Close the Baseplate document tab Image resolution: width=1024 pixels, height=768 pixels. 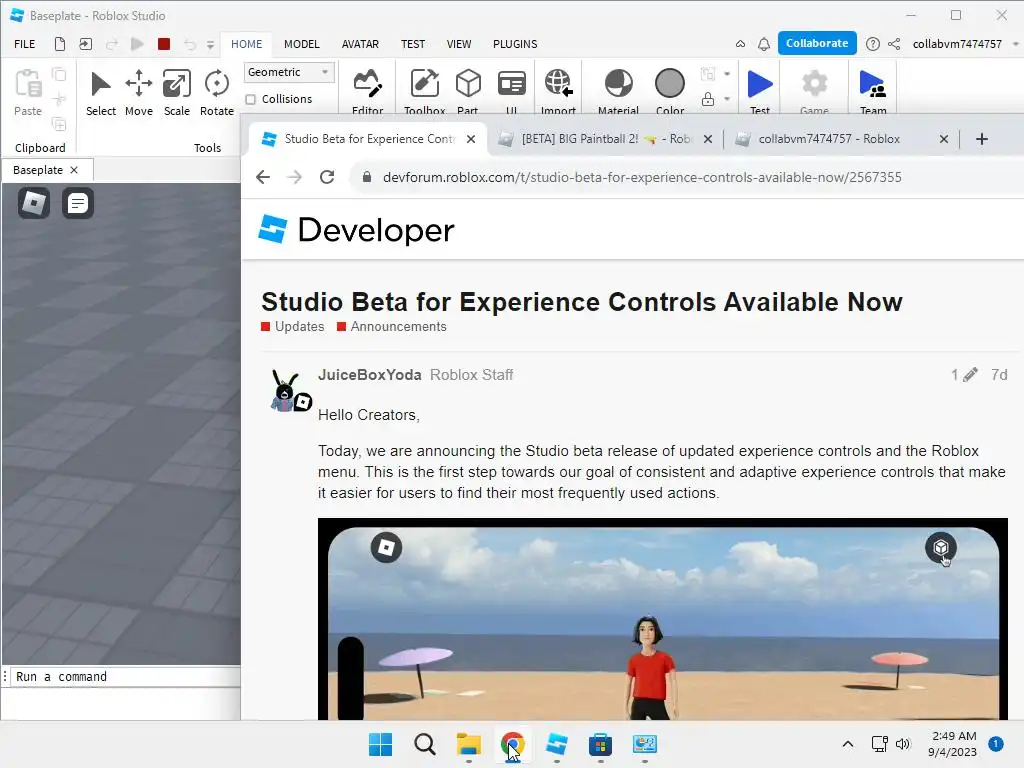click(x=74, y=170)
